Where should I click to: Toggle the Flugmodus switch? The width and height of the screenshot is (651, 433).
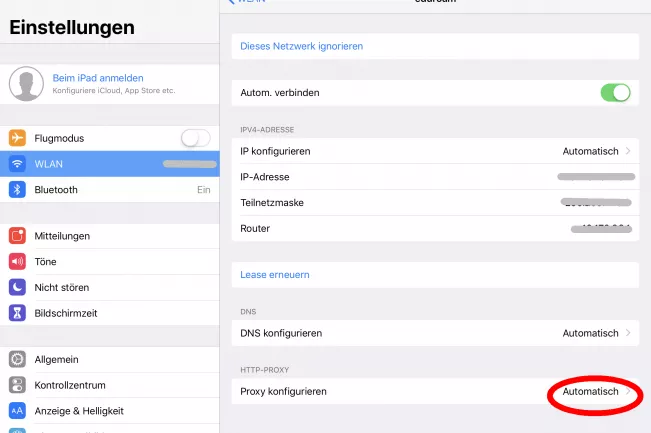tap(196, 138)
